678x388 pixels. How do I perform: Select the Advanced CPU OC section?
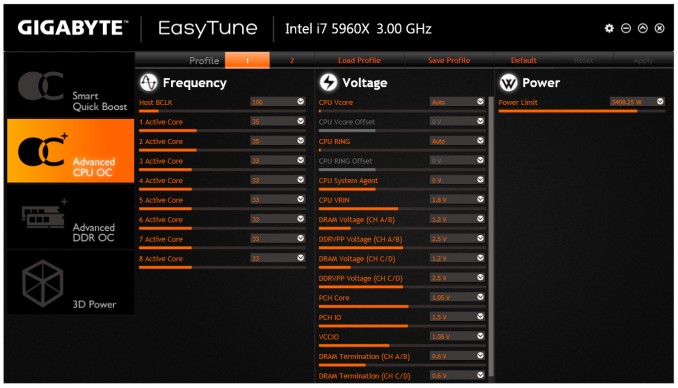point(70,151)
